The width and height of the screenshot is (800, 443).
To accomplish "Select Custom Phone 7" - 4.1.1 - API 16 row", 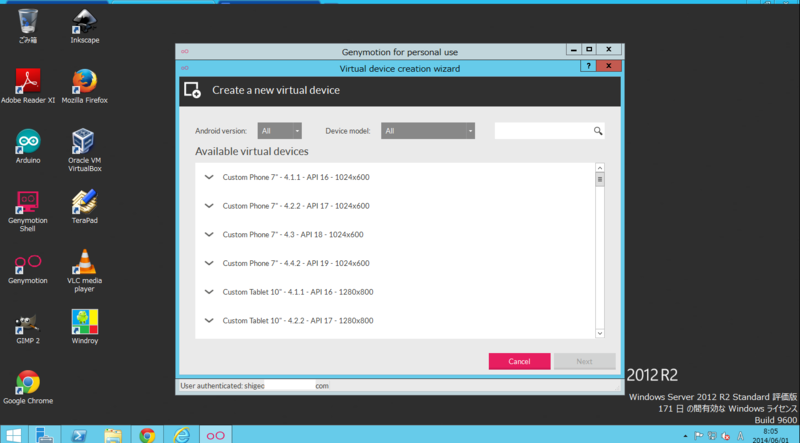I will [395, 177].
